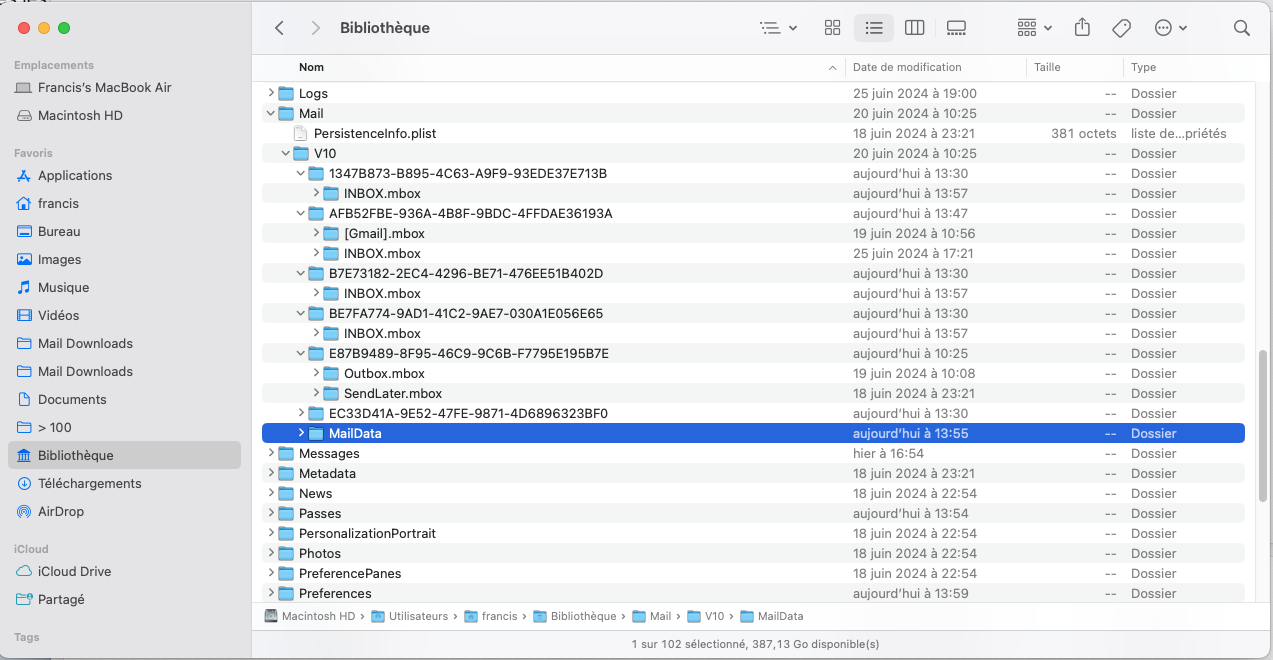
Task: Open the group-by options dropdown
Action: point(1034,28)
